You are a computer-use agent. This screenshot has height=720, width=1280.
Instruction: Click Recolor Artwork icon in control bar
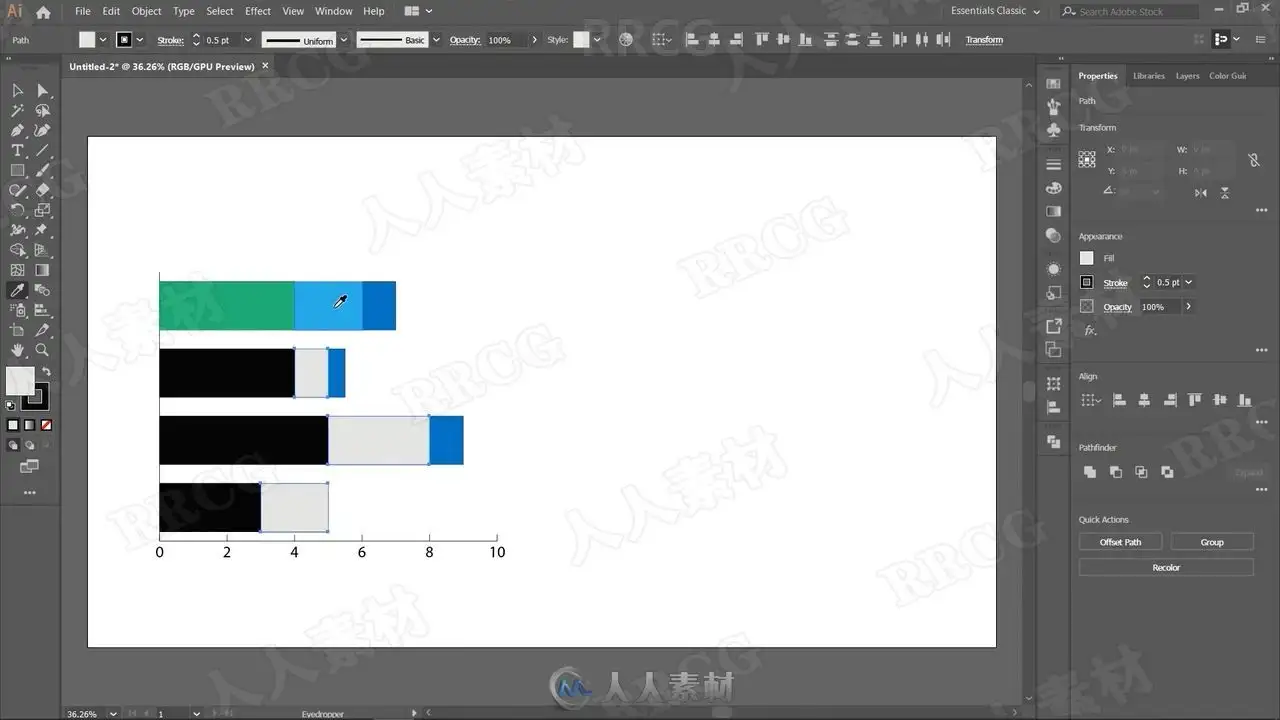626,40
